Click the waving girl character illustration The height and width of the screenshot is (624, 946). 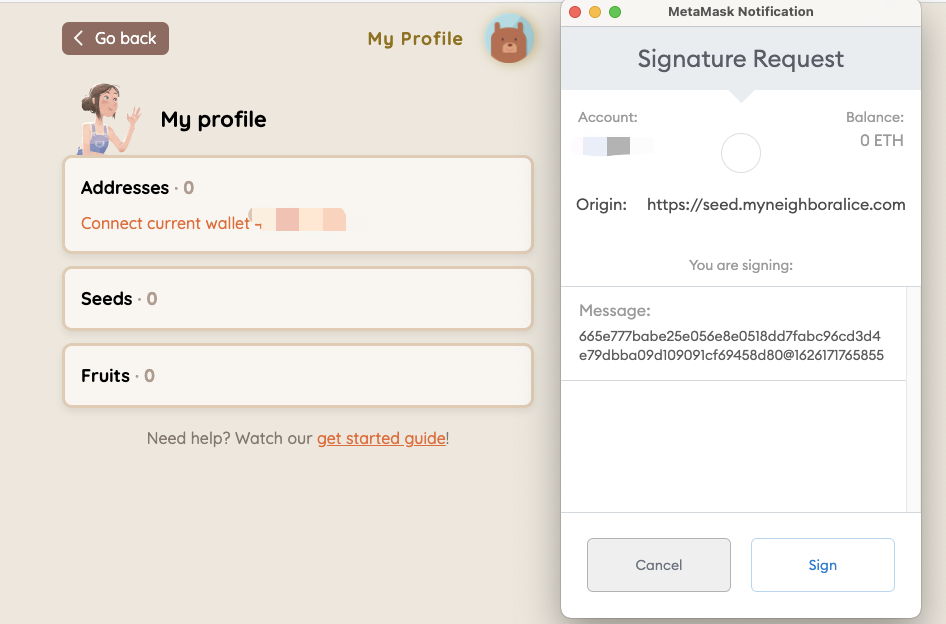(x=109, y=118)
